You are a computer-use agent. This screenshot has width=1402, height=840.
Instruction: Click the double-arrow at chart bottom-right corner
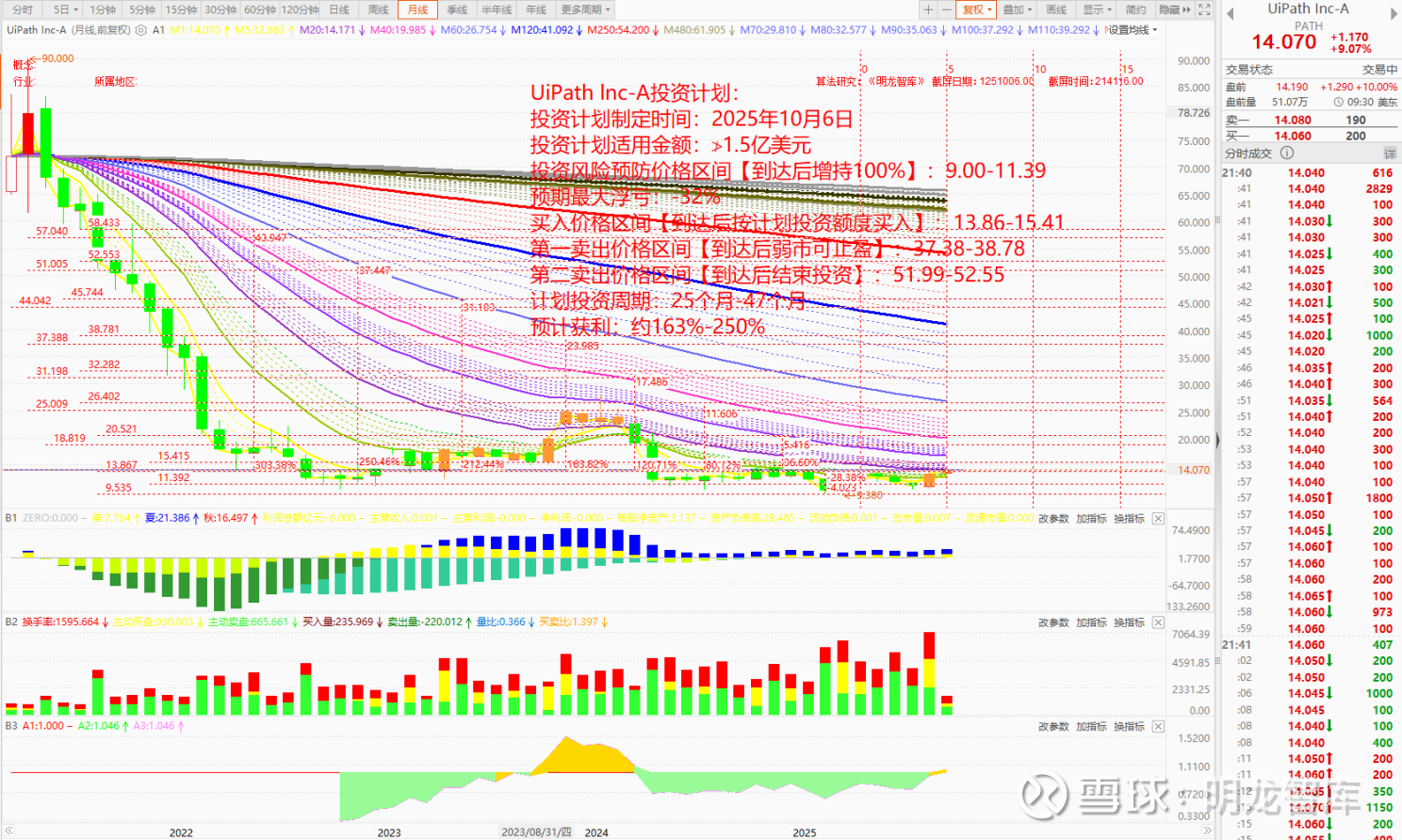(1208, 832)
